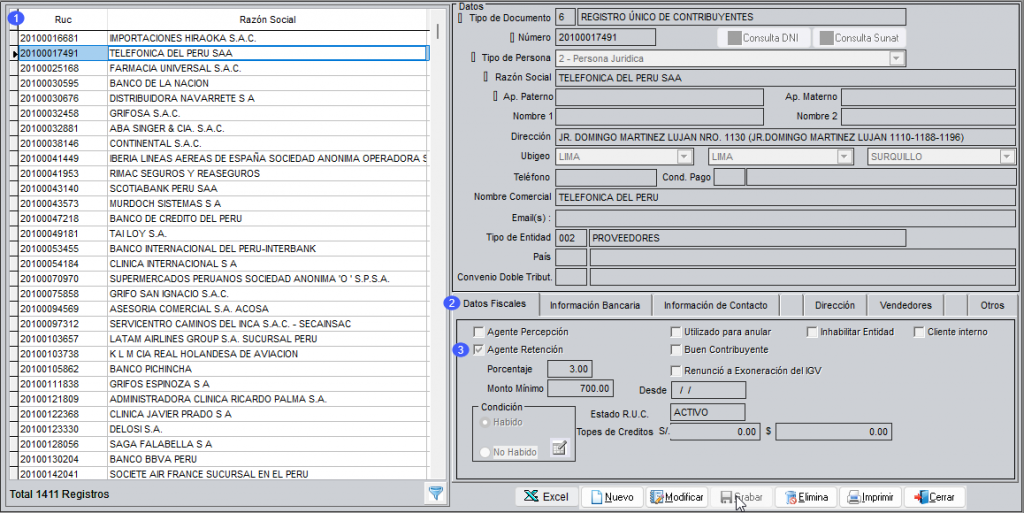Click the Elimina button
Viewport: 1024px width, 513px height.
pos(805,497)
